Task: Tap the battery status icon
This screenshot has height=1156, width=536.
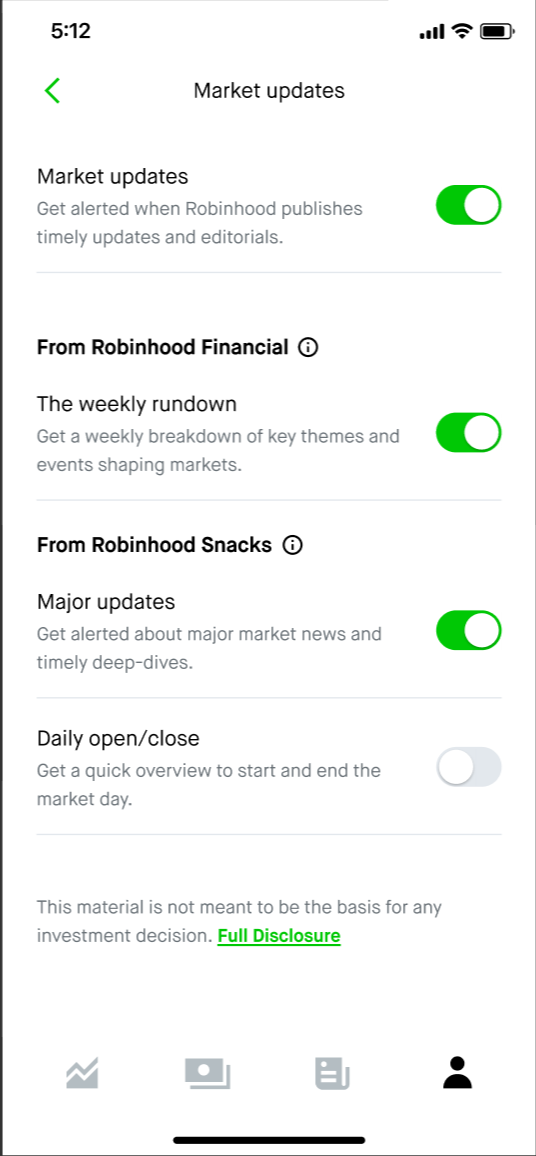Action: coord(497,31)
